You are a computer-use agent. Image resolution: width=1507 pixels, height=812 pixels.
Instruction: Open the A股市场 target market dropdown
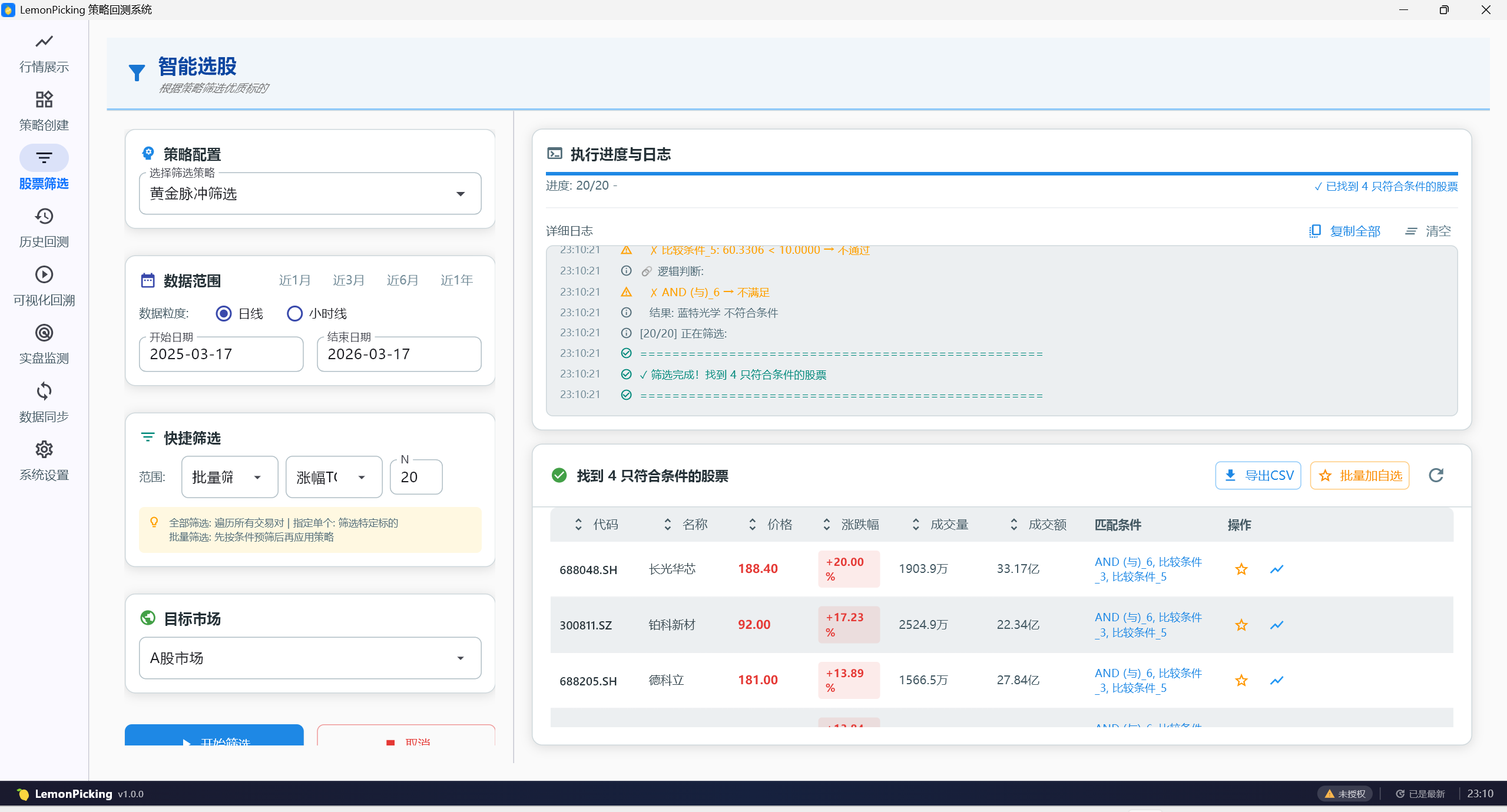tap(310, 658)
